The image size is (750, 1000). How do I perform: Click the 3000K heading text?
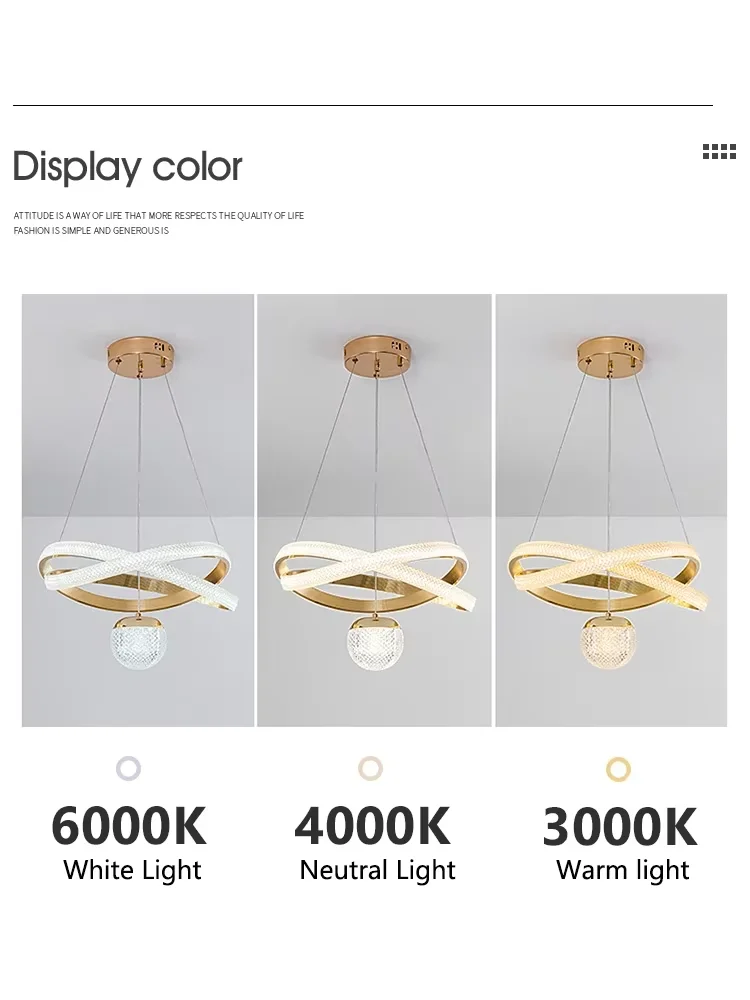620,826
